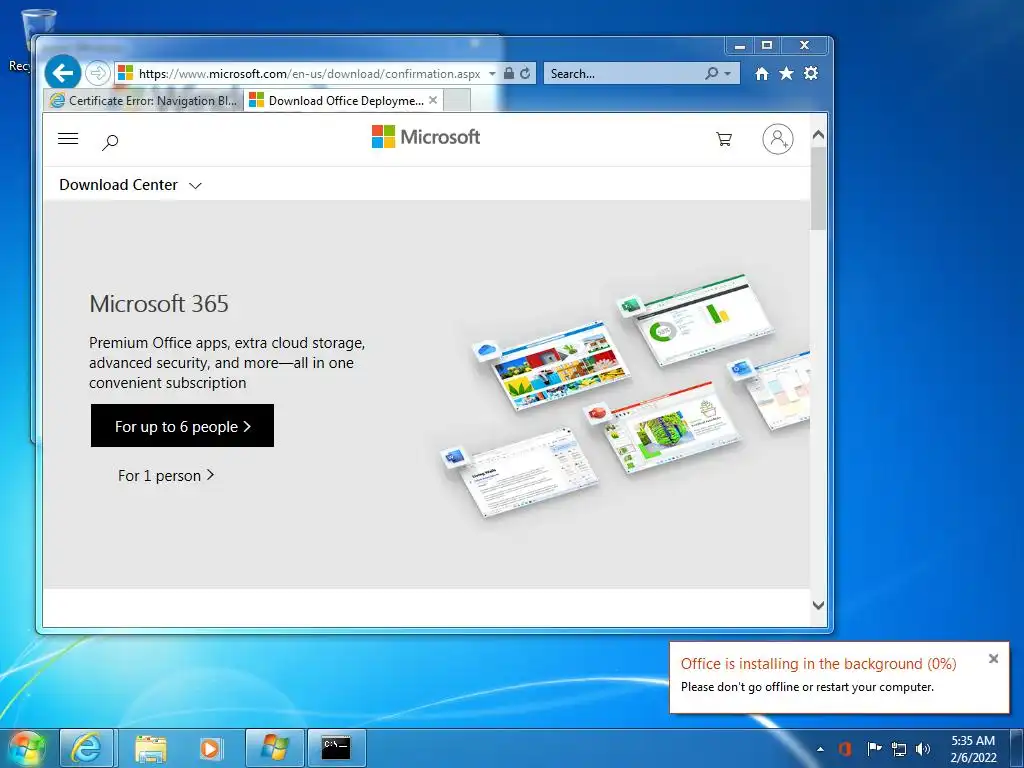Click the volume speaker tray icon
Image resolution: width=1024 pixels, height=768 pixels.
(923, 748)
